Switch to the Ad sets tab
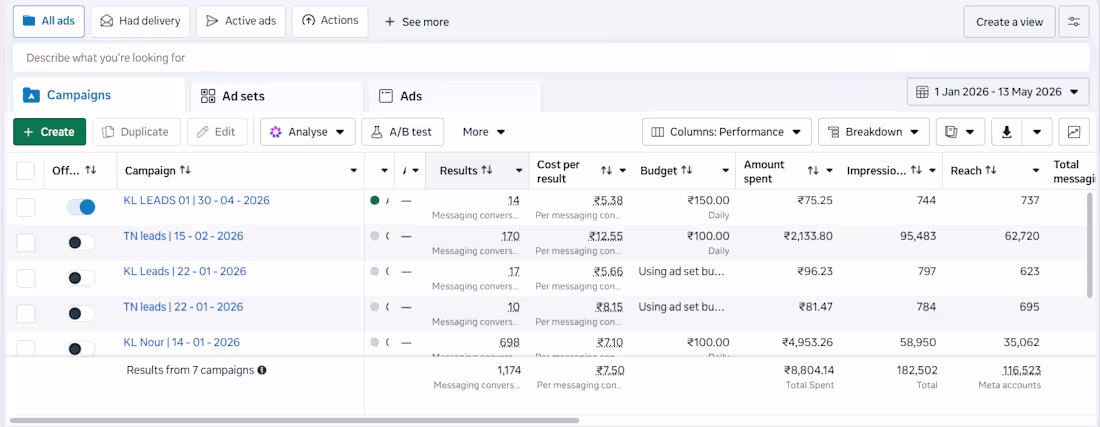1100x427 pixels. tap(275, 96)
